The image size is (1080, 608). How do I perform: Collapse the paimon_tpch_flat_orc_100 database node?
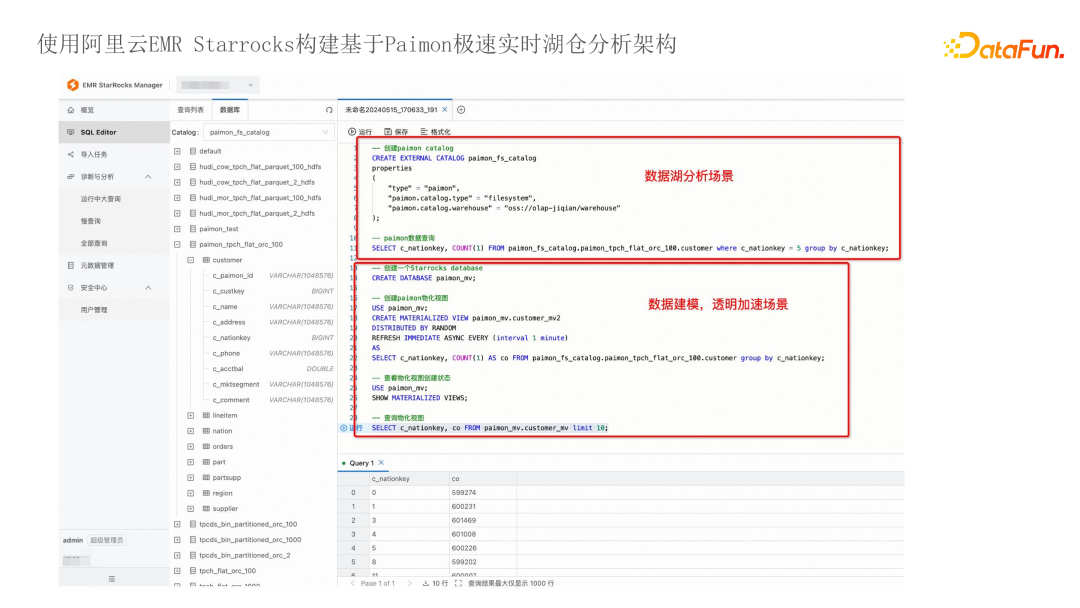[177, 244]
